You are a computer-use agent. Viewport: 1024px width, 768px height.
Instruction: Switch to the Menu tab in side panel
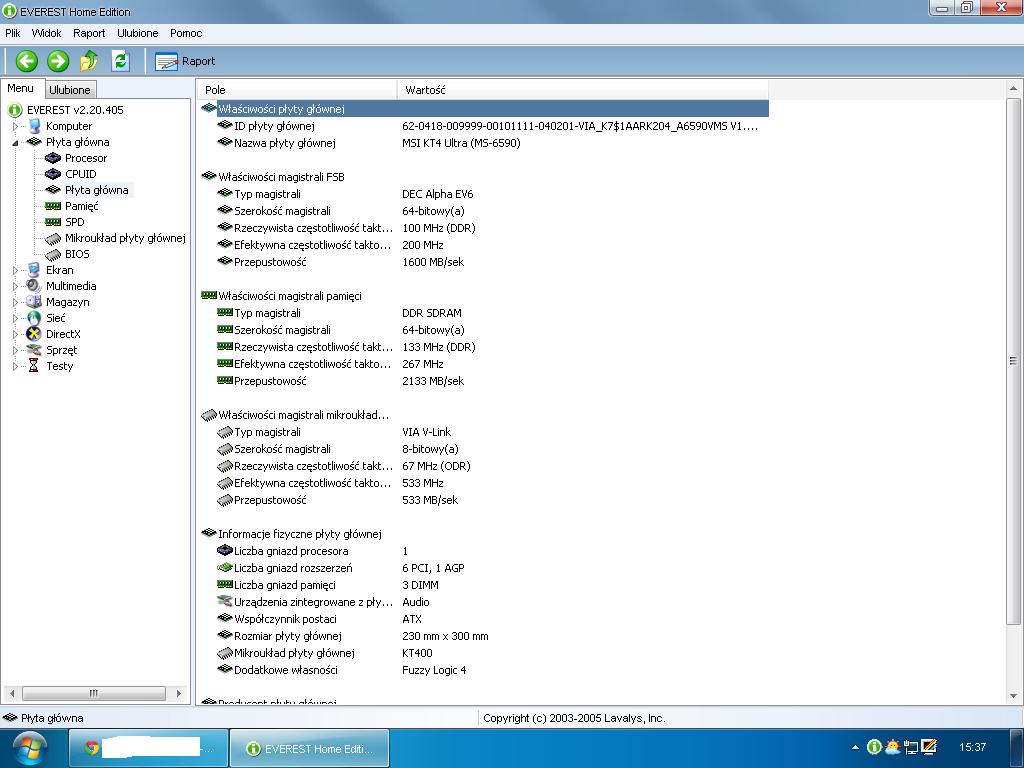21,88
